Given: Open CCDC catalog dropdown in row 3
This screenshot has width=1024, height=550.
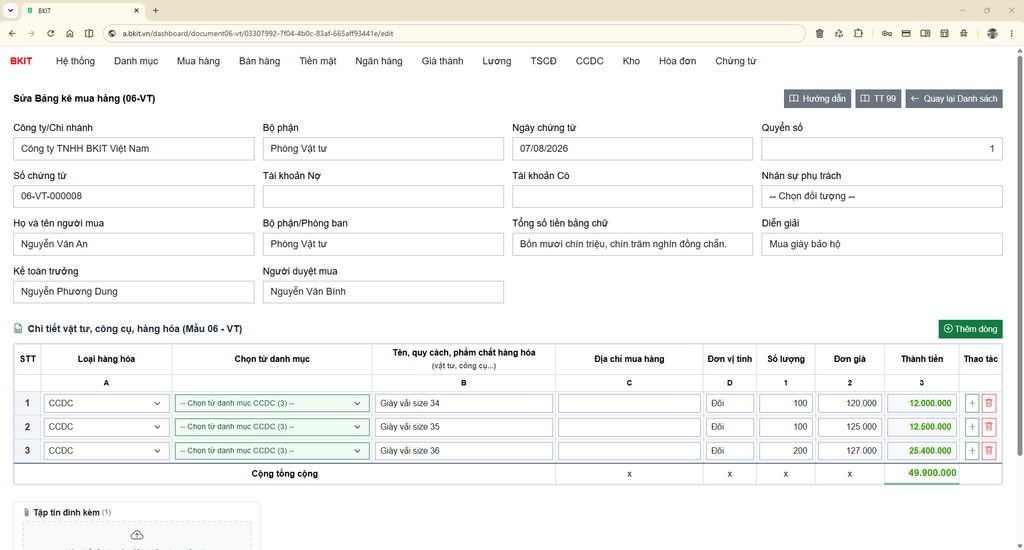Looking at the screenshot, I should [272, 451].
